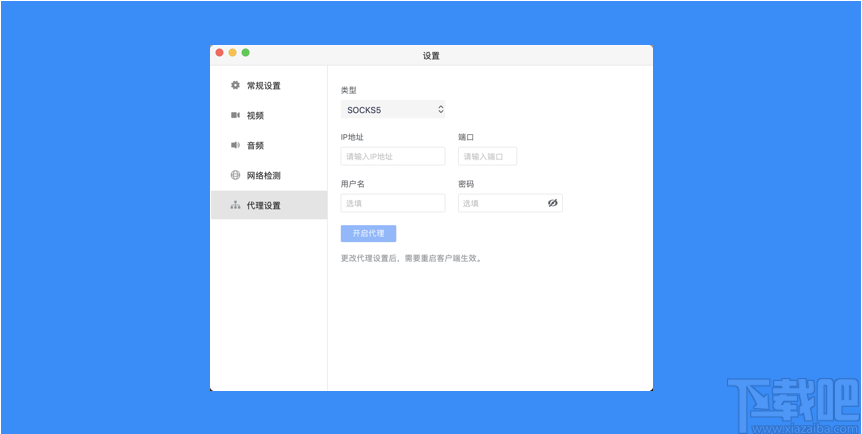This screenshot has height=434, width=862.
Task: Click the 开启代理 button
Action: (368, 233)
